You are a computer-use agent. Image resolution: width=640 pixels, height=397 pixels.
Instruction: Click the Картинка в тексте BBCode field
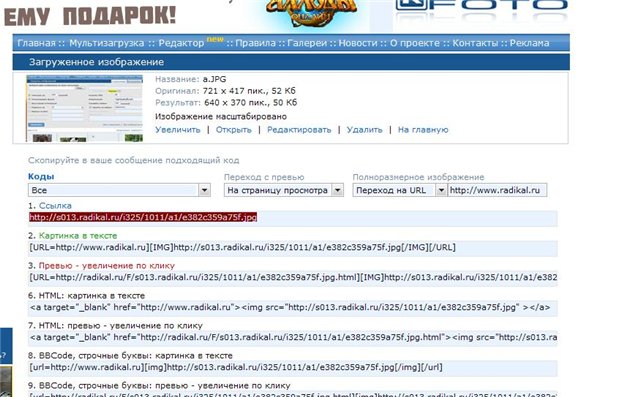(x=293, y=248)
